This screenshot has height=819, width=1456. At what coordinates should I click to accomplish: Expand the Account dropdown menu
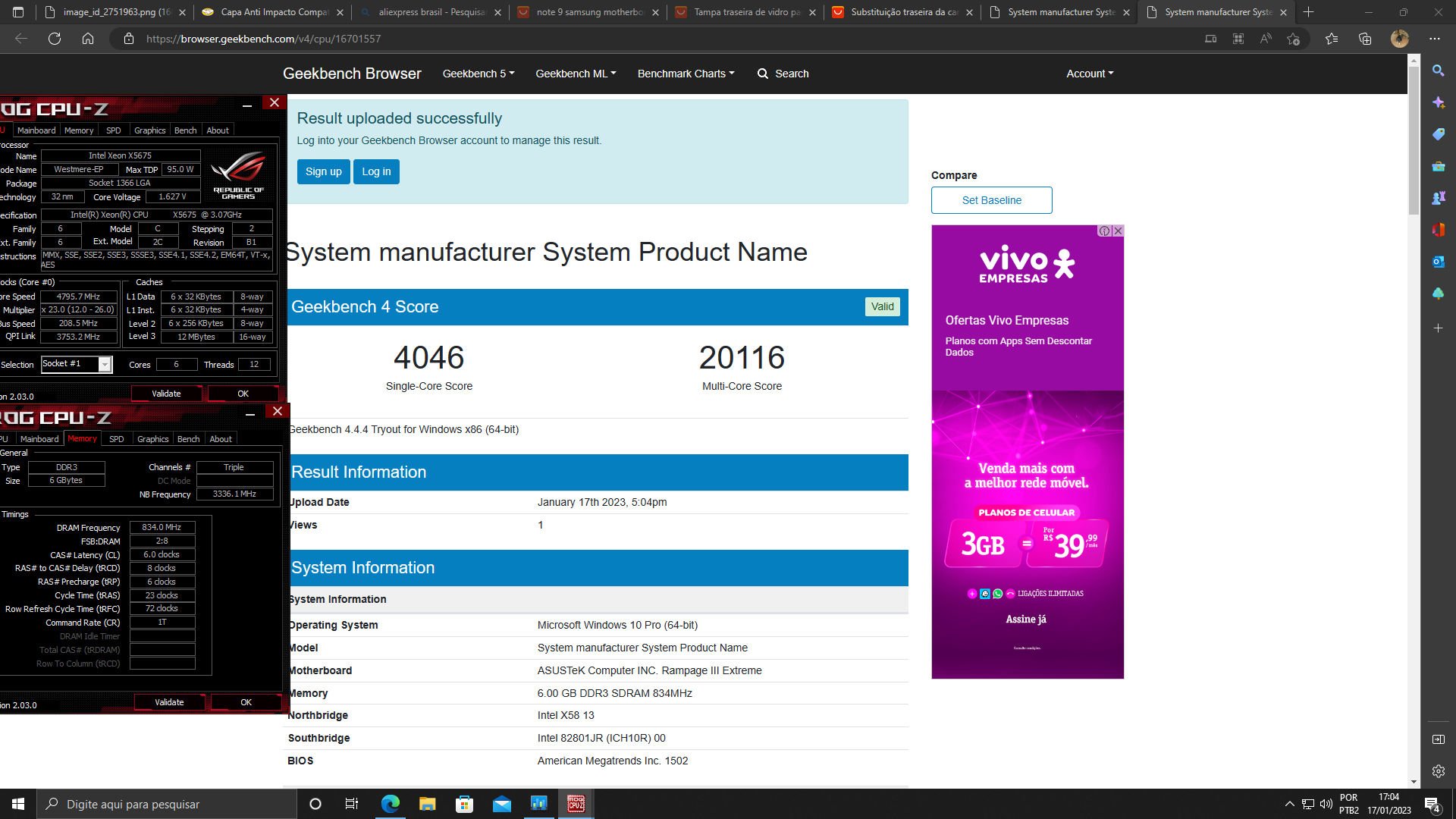point(1090,74)
